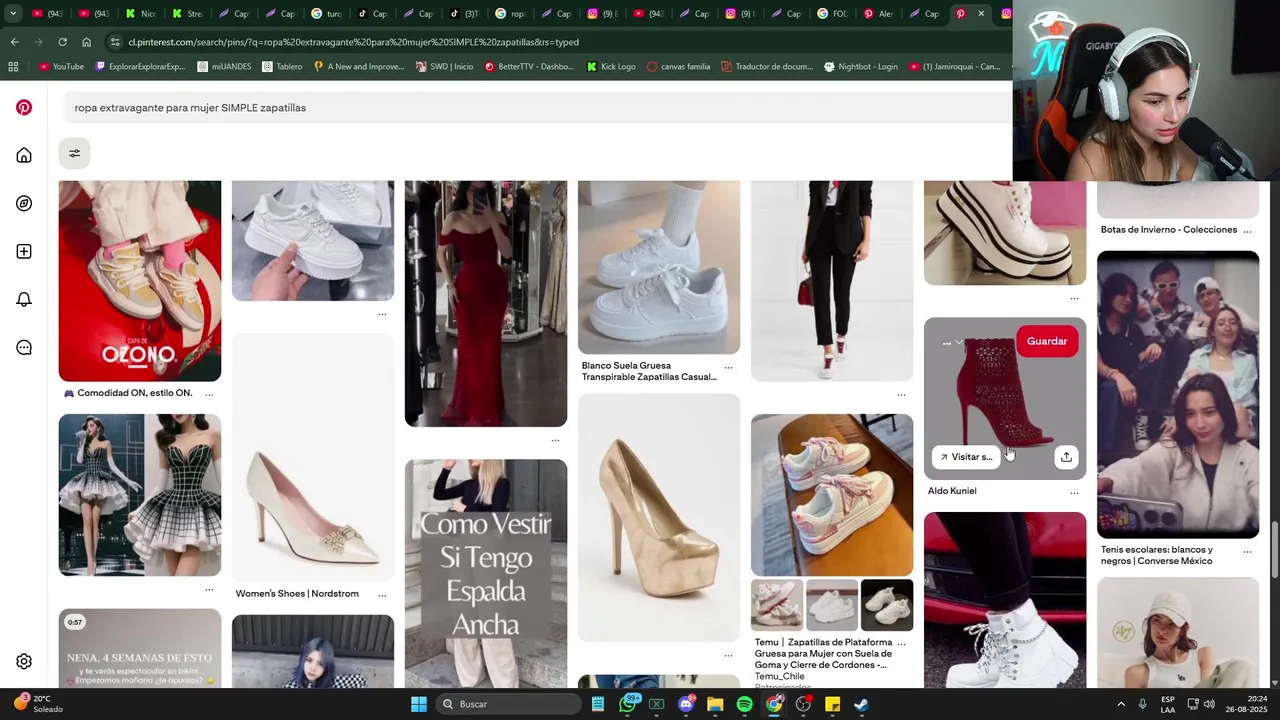Switch to the Google 'ropa' tab
Viewport: 1280px width, 720px height.
(x=510, y=14)
